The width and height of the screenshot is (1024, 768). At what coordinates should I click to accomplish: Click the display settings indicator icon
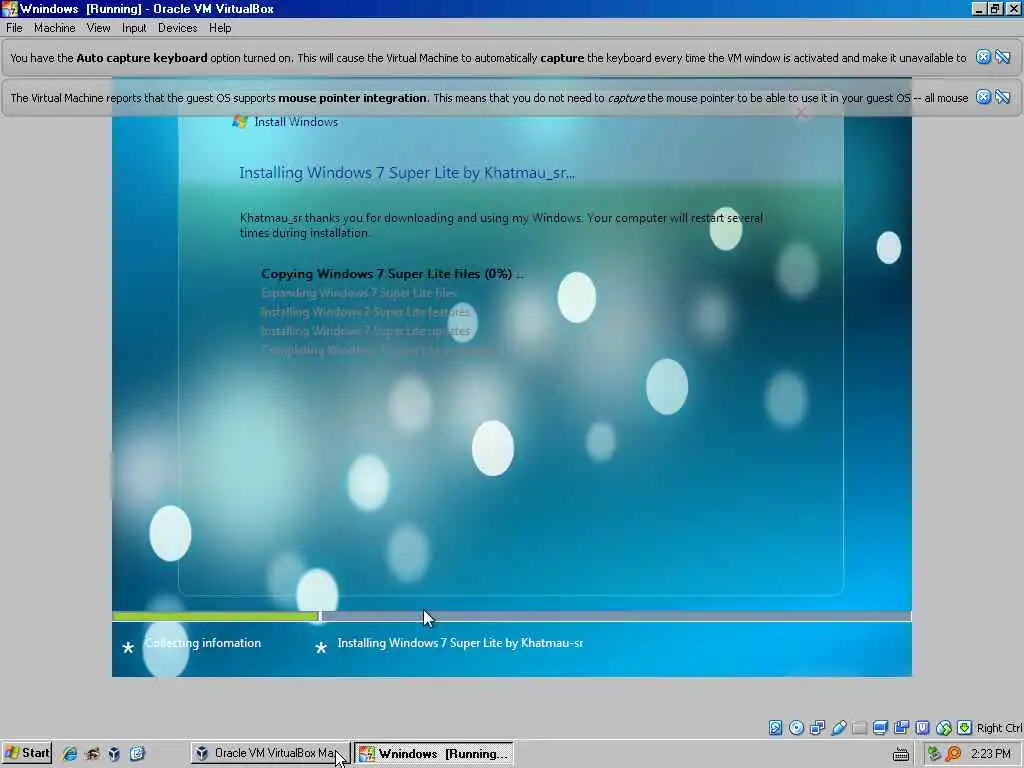(880, 728)
